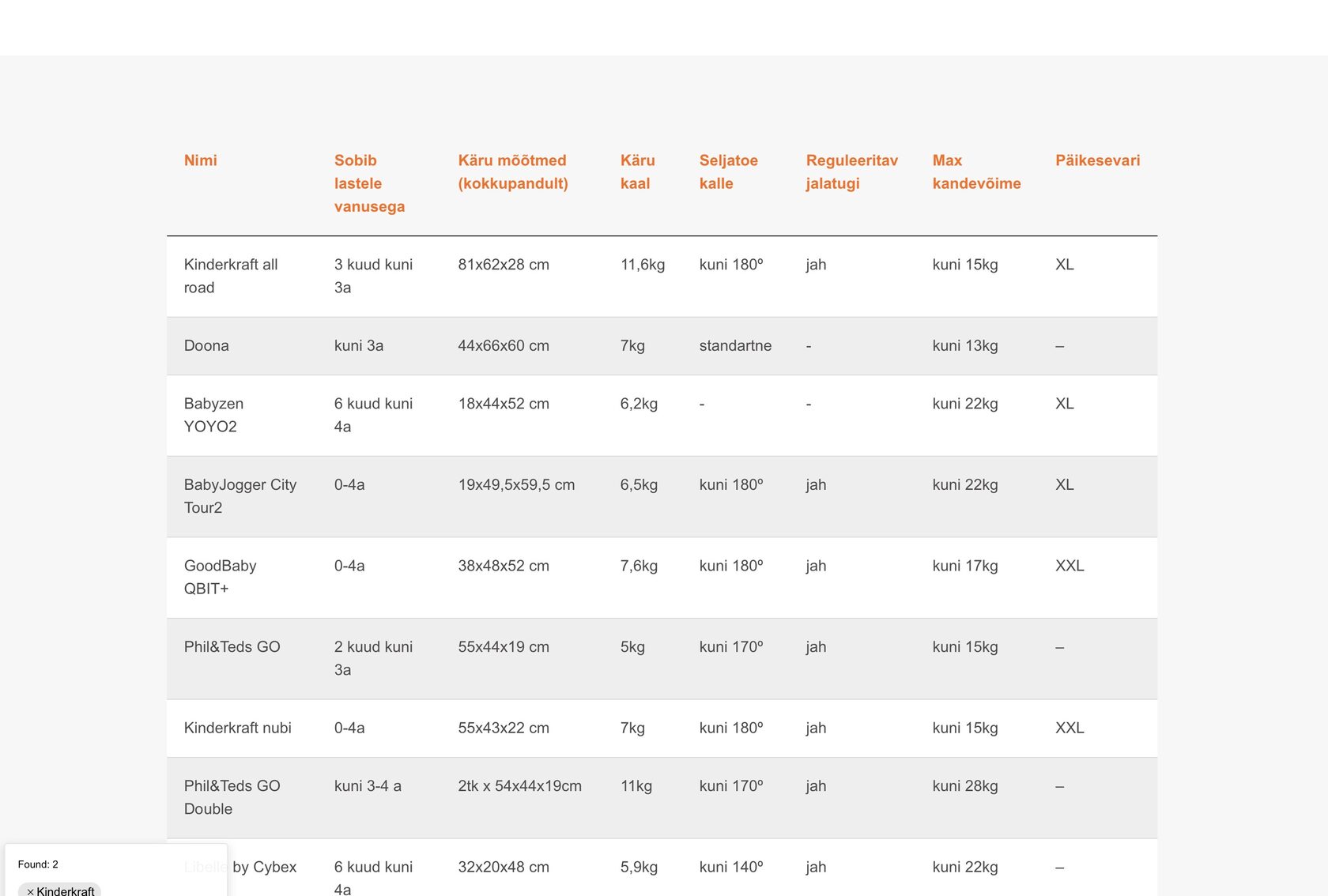
Task: Click the '5,9kg' weight cell
Action: coord(639,868)
